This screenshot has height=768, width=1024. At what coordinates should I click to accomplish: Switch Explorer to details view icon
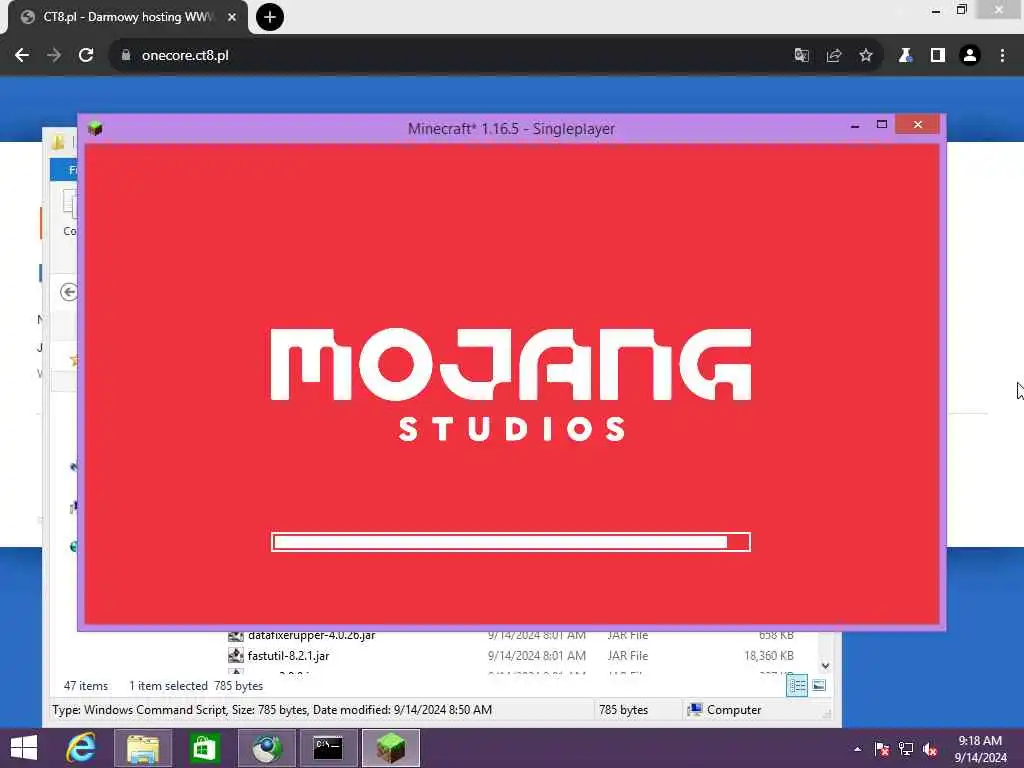(x=797, y=686)
